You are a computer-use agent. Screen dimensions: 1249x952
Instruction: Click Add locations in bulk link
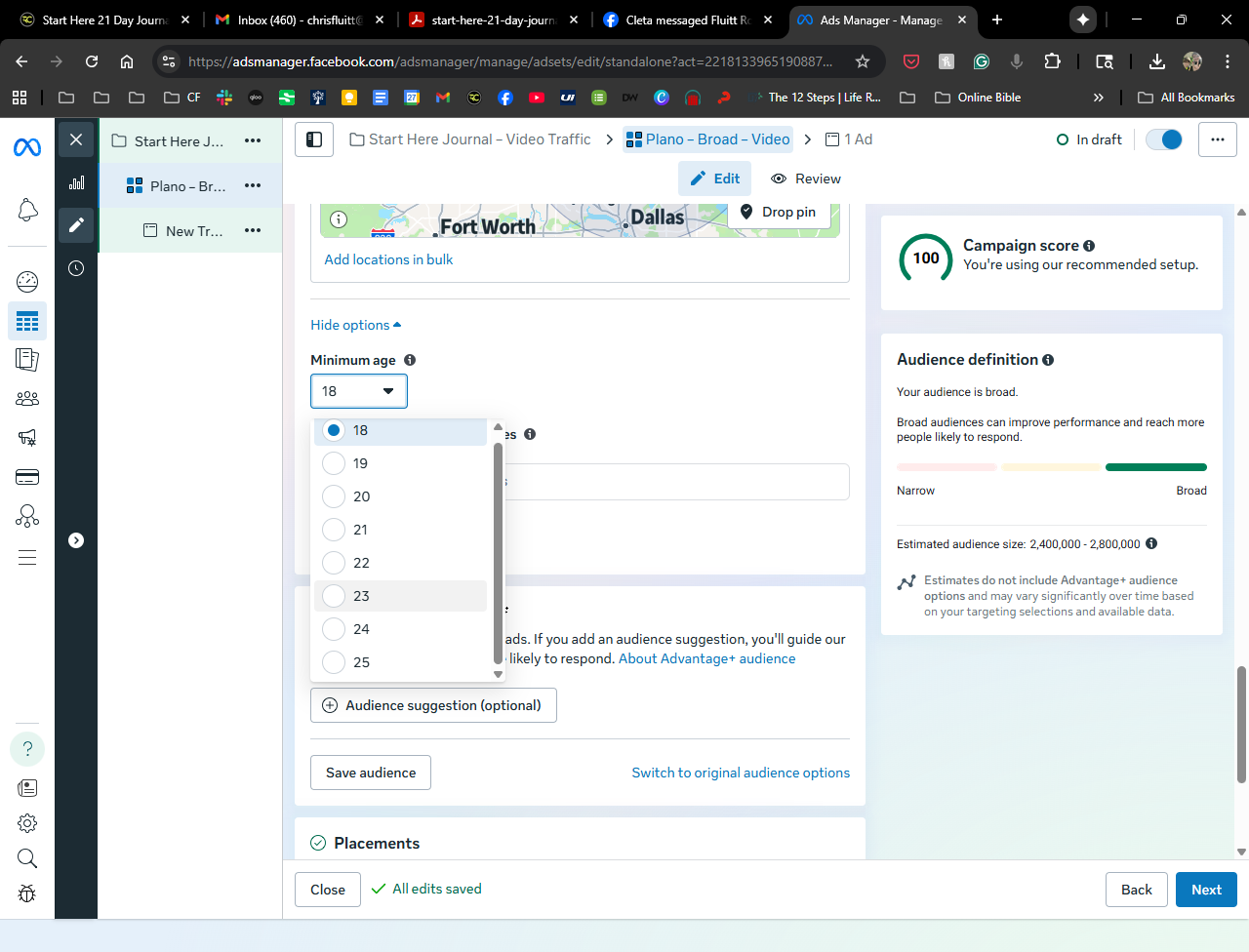tap(388, 259)
